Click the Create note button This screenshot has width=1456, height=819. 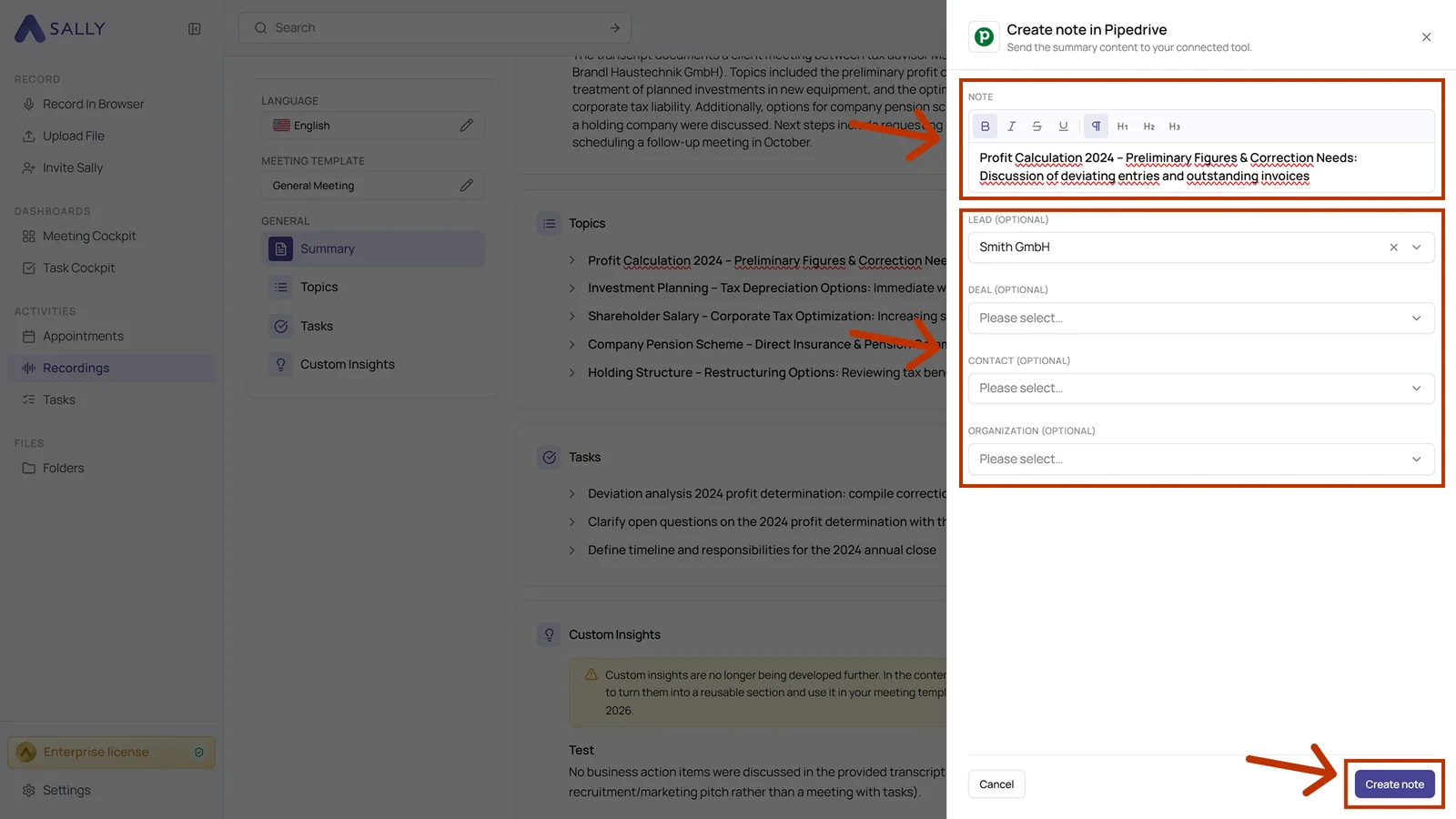[1394, 784]
